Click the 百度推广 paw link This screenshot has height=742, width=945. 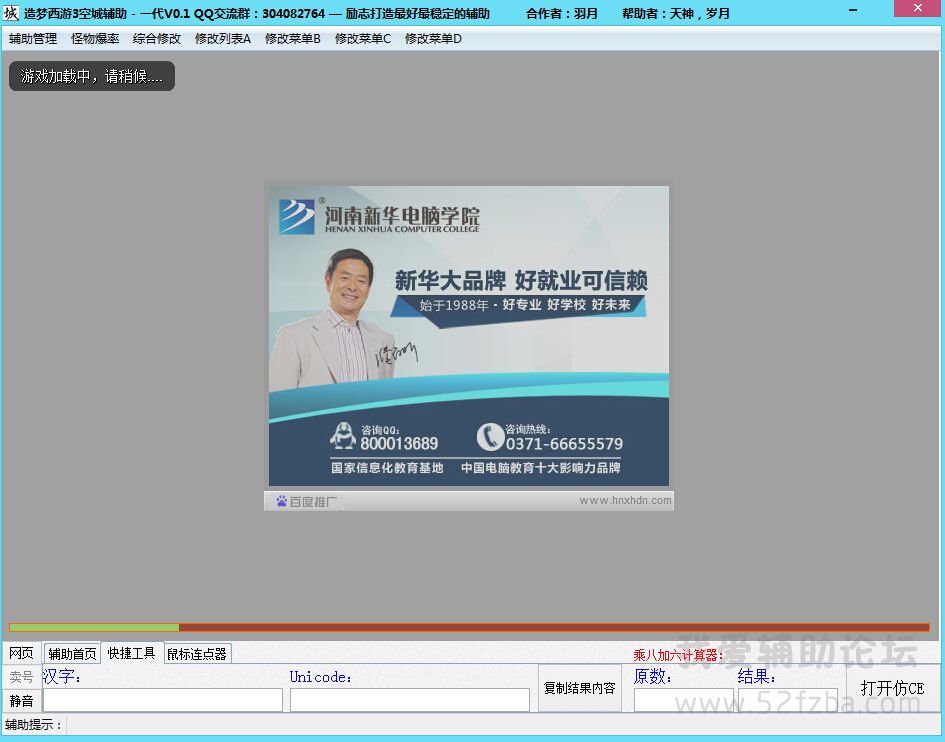307,501
